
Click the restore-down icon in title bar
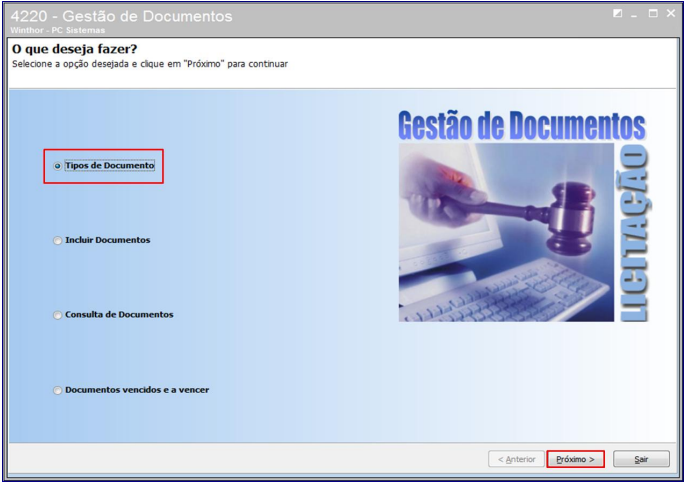tap(617, 14)
